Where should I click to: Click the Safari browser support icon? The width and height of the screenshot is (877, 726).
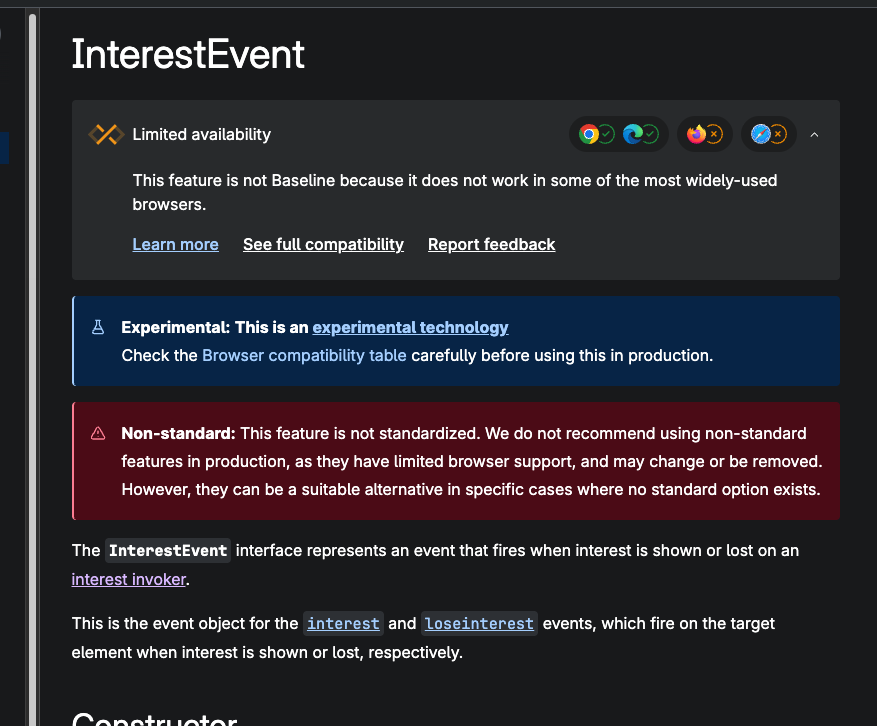pos(761,134)
